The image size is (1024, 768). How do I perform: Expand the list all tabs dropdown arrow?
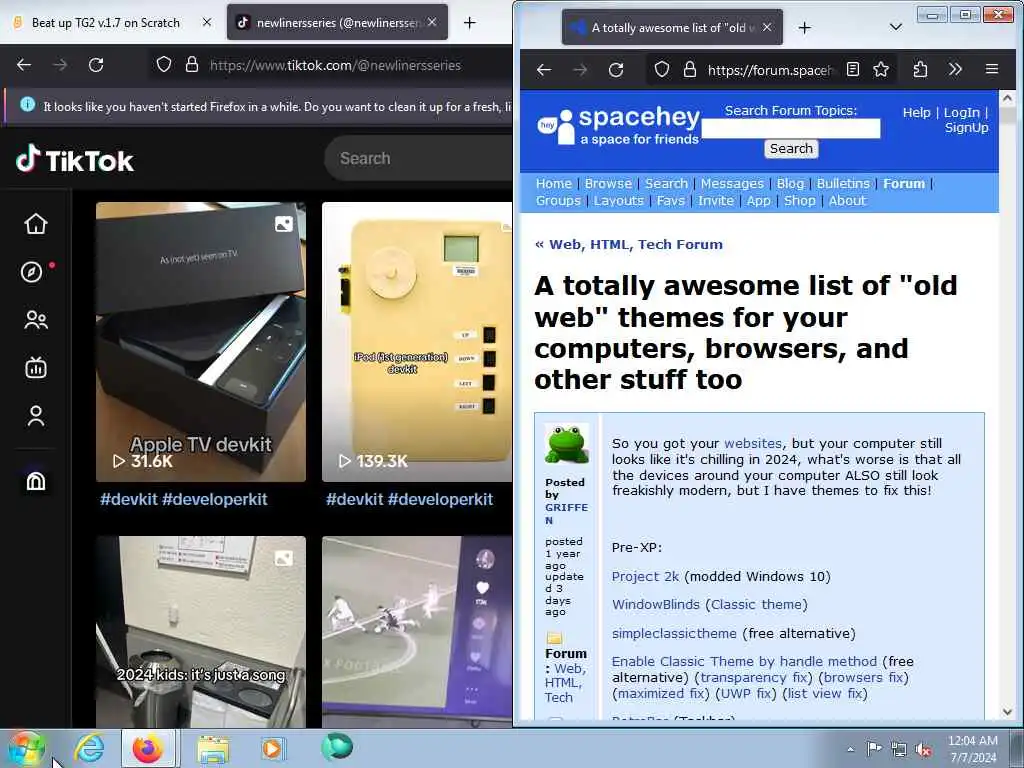896,27
